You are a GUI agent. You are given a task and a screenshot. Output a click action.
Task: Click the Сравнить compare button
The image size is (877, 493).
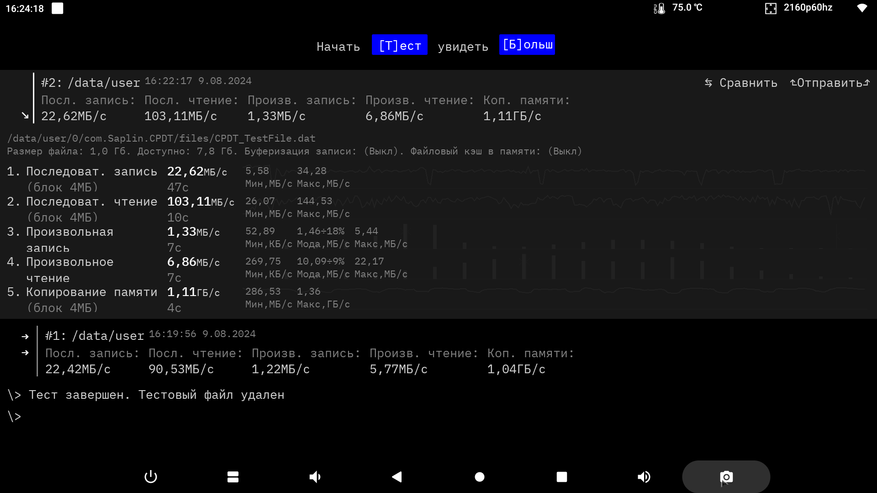point(741,83)
